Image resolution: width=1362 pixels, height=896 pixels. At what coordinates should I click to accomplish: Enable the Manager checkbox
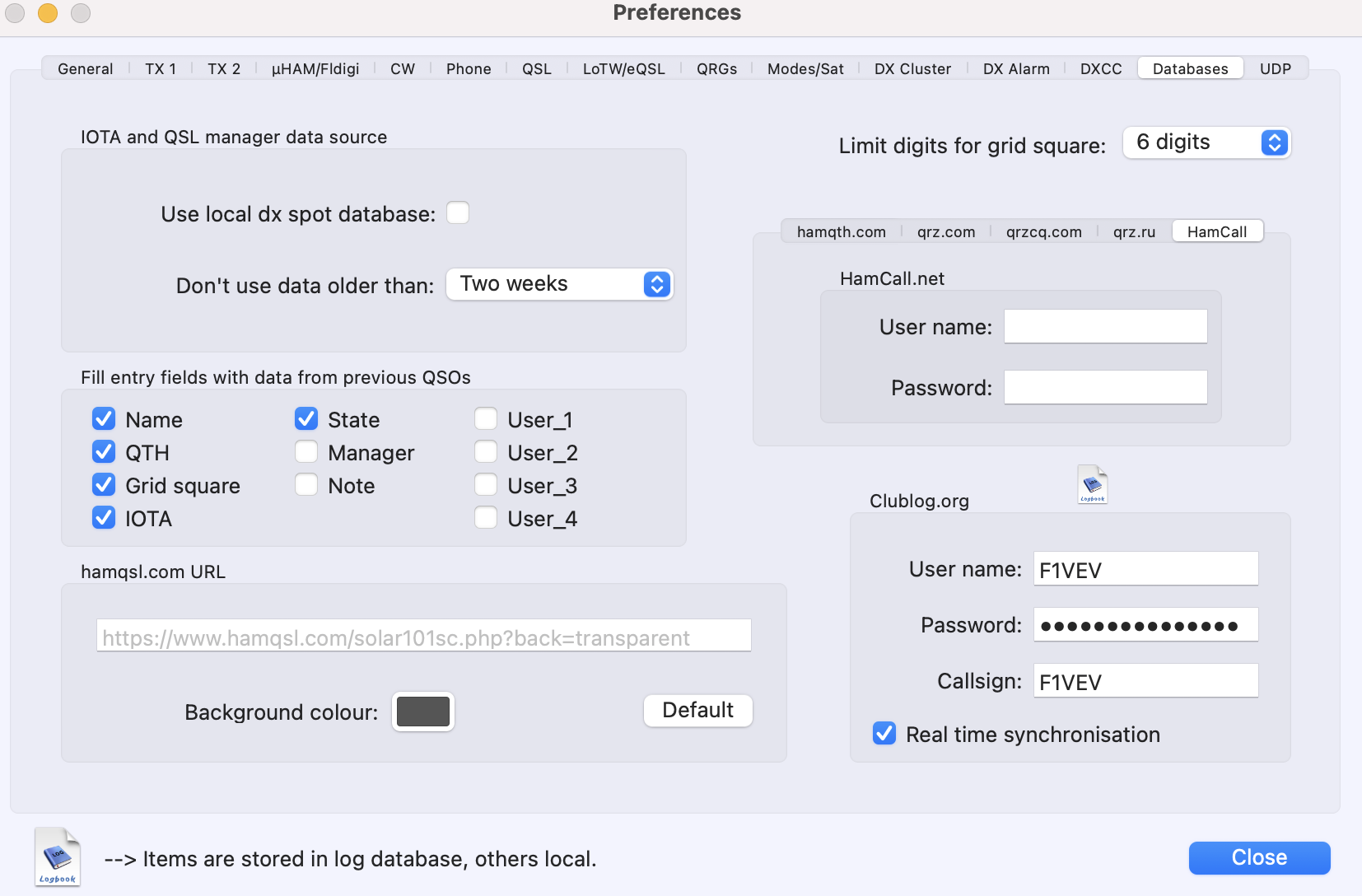point(306,452)
